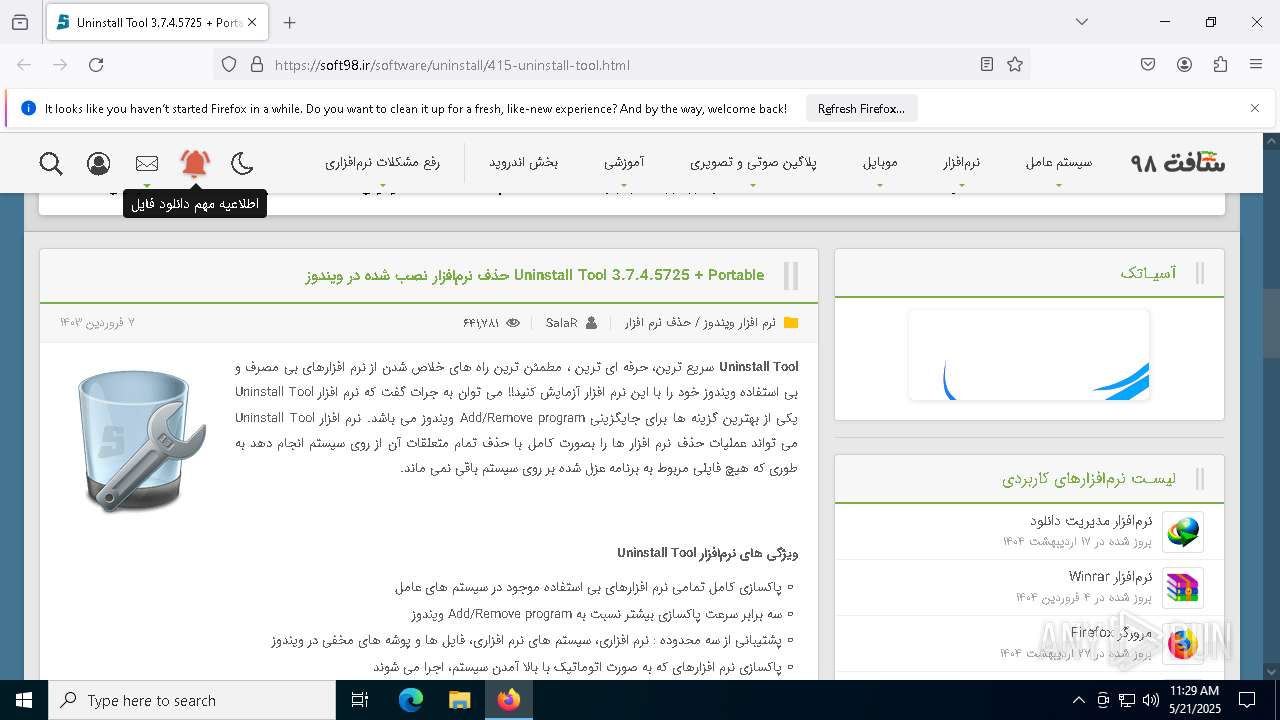This screenshot has height=720, width=1280.
Task: Open Firefox account icon in toolbar
Action: click(1184, 64)
